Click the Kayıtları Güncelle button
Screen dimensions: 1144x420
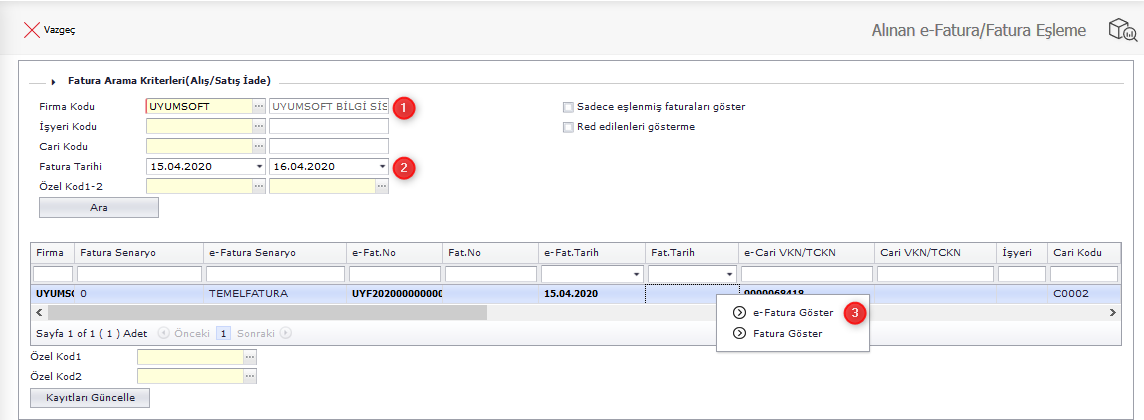pyautogui.click(x=98, y=398)
